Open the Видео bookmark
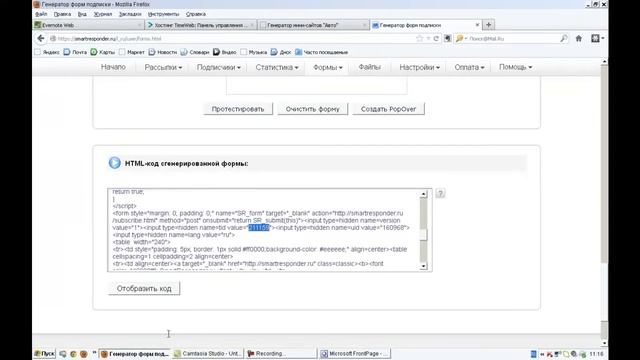640x360 pixels. [x=224, y=52]
